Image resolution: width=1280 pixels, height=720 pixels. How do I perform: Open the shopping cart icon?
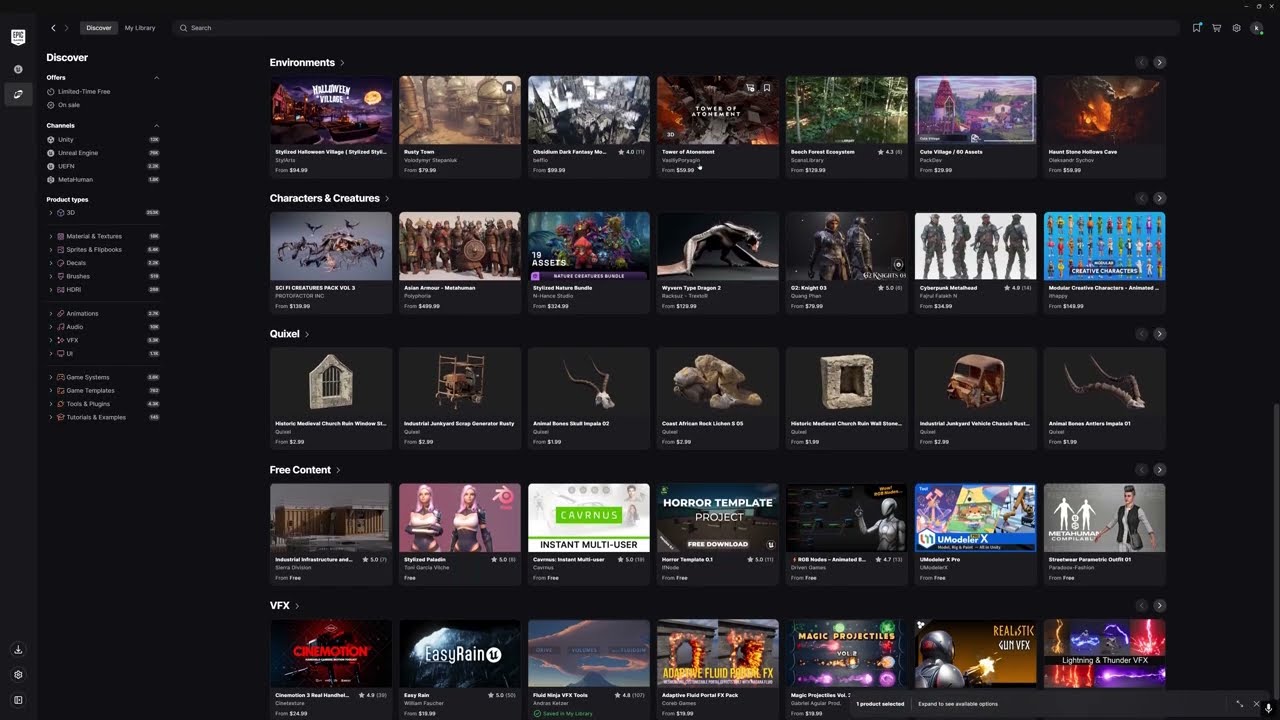[1216, 28]
